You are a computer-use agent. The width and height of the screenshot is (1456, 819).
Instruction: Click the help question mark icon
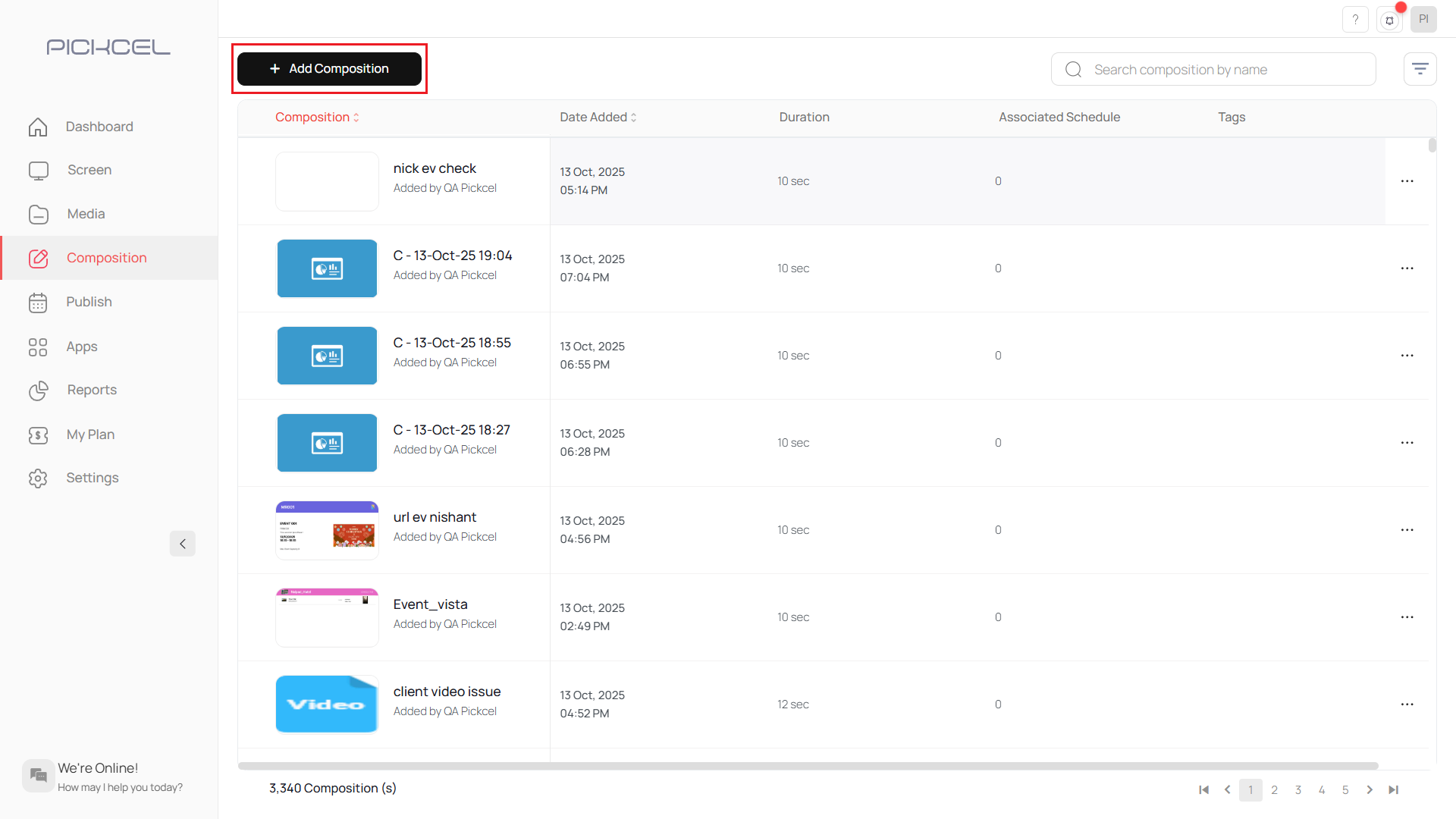tap(1355, 20)
